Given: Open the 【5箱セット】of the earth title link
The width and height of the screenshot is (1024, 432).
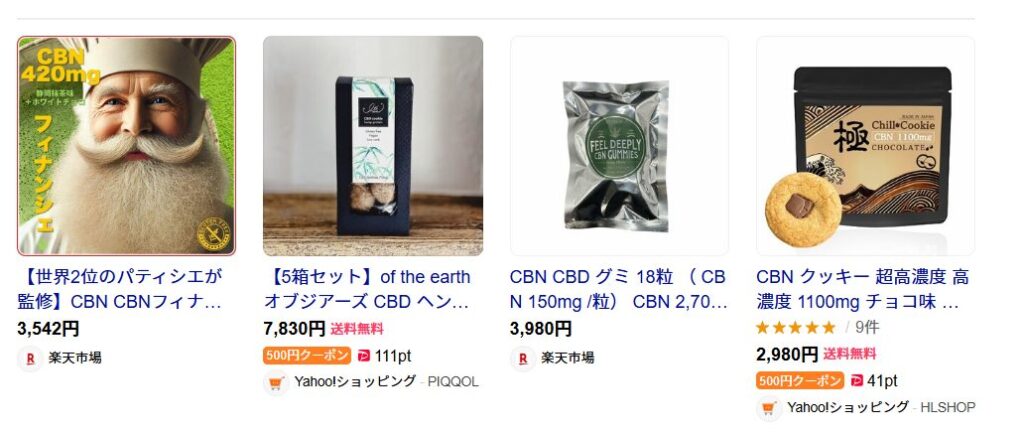Looking at the screenshot, I should point(367,289).
